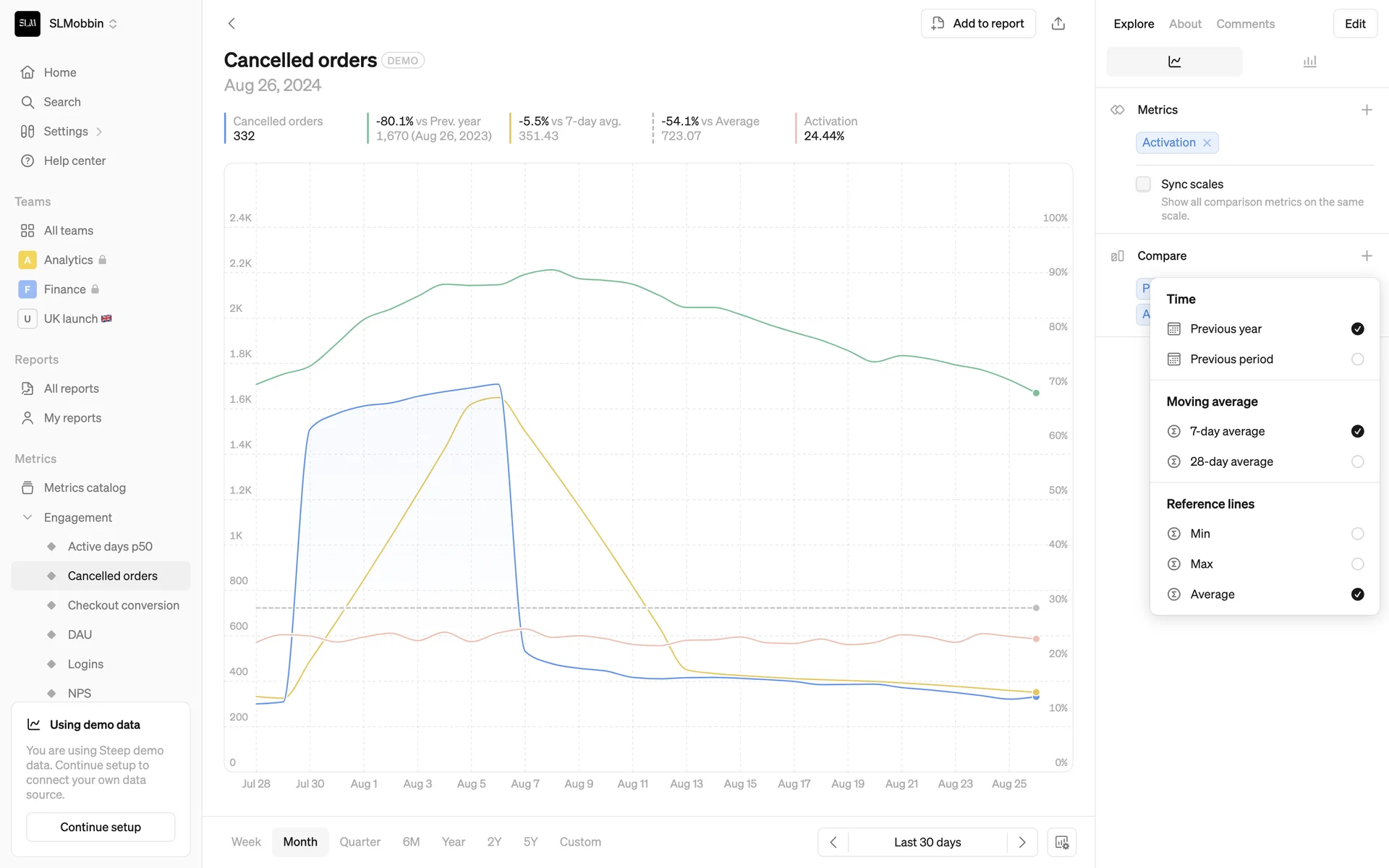Switch to the Quarter time range
This screenshot has height=868, width=1389.
[x=360, y=842]
